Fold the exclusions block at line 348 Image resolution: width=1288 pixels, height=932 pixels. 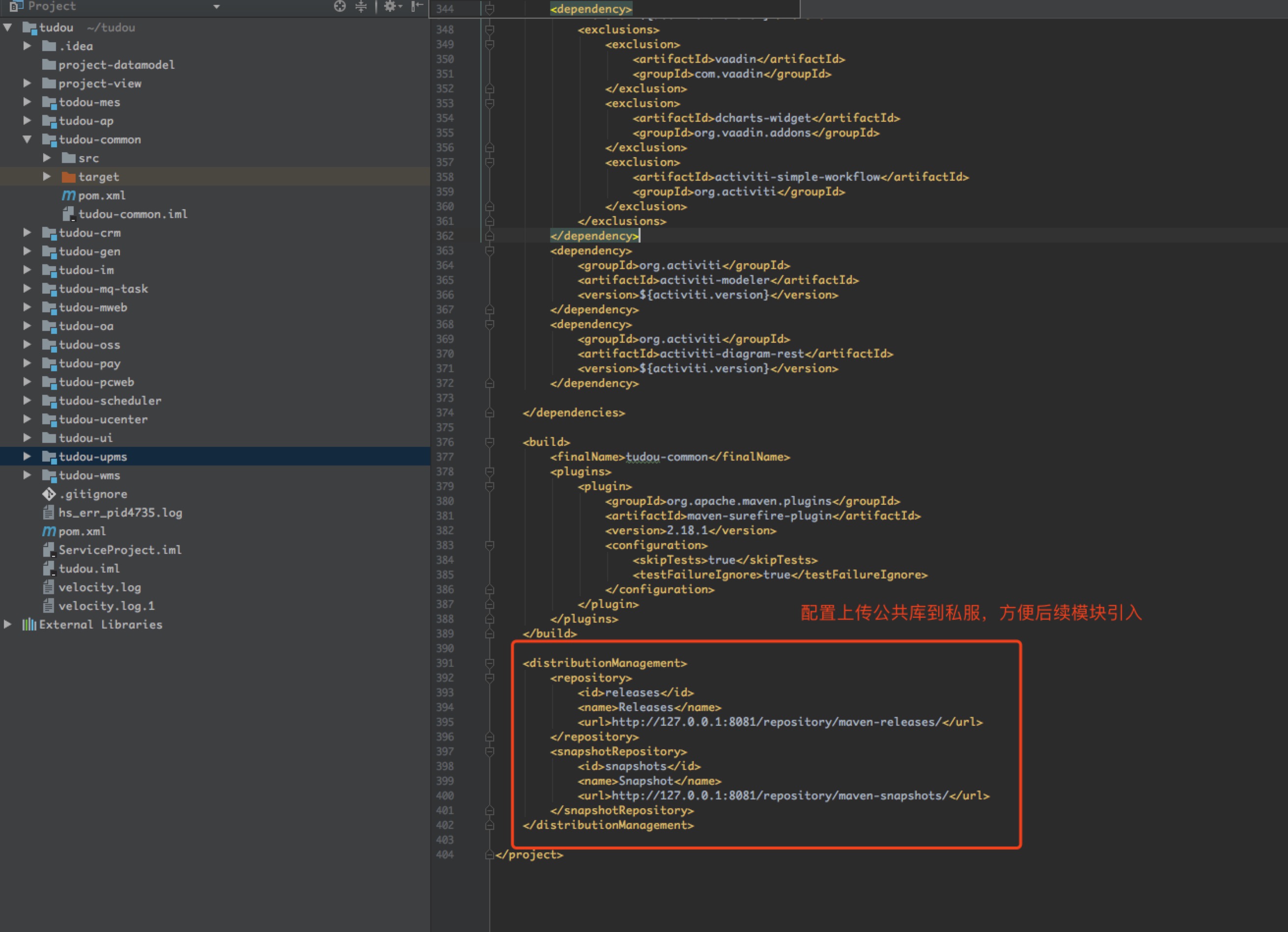[x=490, y=29]
